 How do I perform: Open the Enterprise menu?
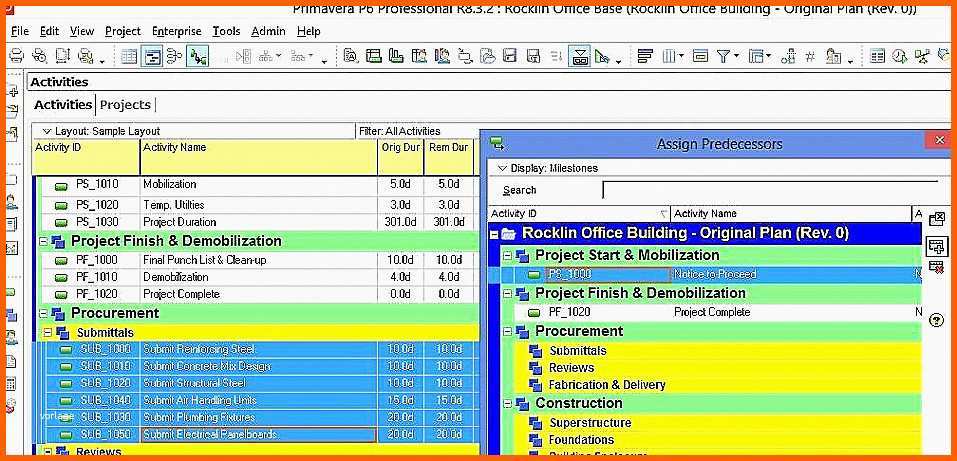[x=176, y=31]
